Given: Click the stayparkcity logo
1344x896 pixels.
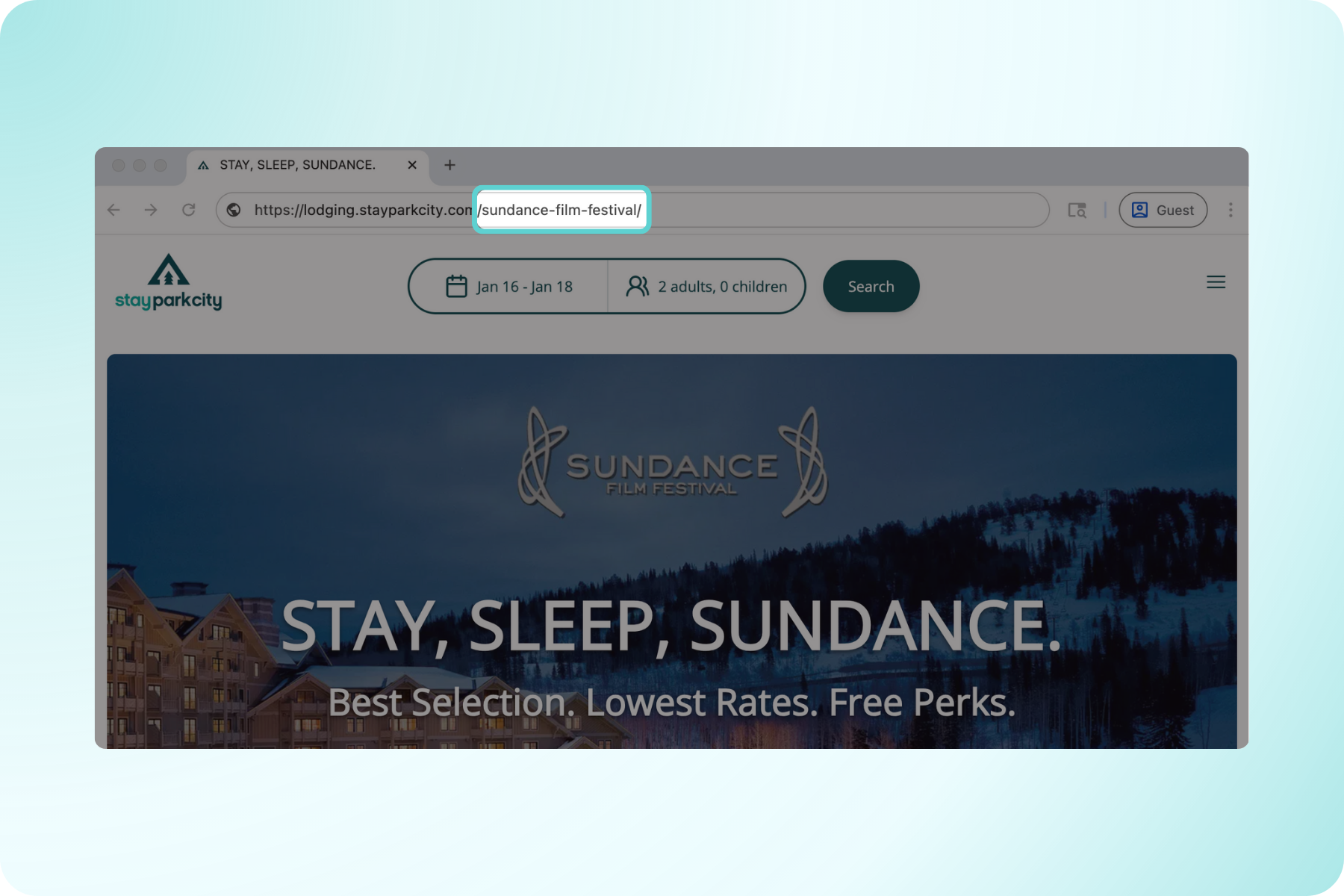Looking at the screenshot, I should pos(169,282).
